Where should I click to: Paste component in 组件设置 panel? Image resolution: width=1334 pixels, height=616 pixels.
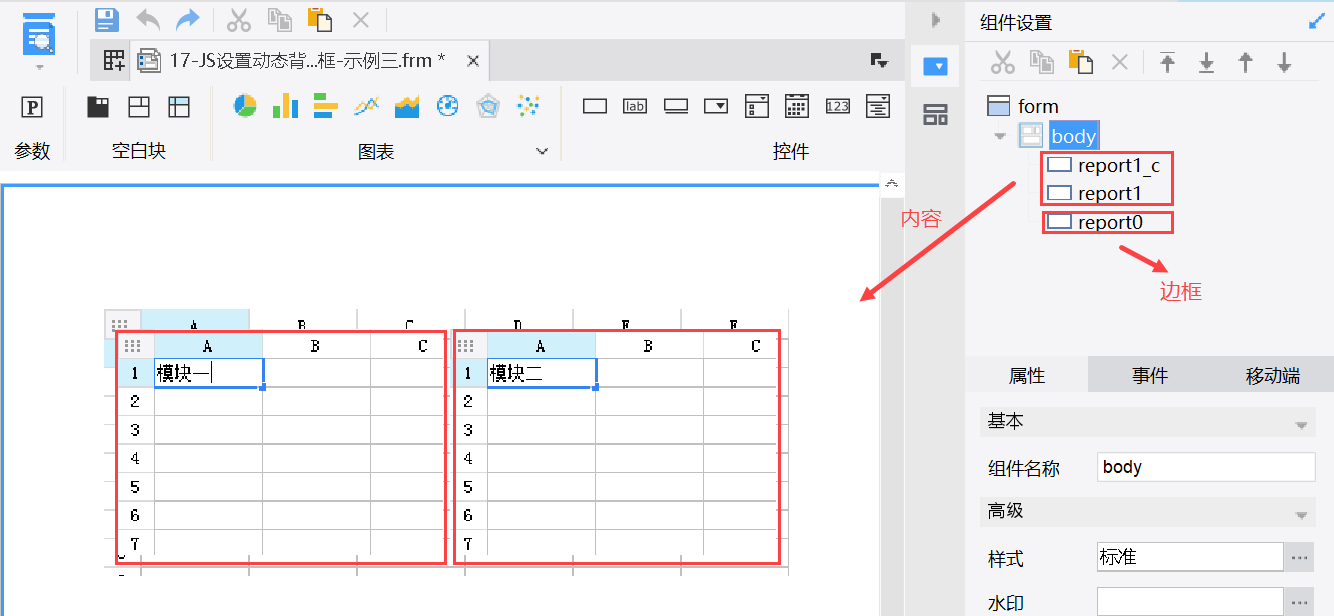coord(1081,62)
